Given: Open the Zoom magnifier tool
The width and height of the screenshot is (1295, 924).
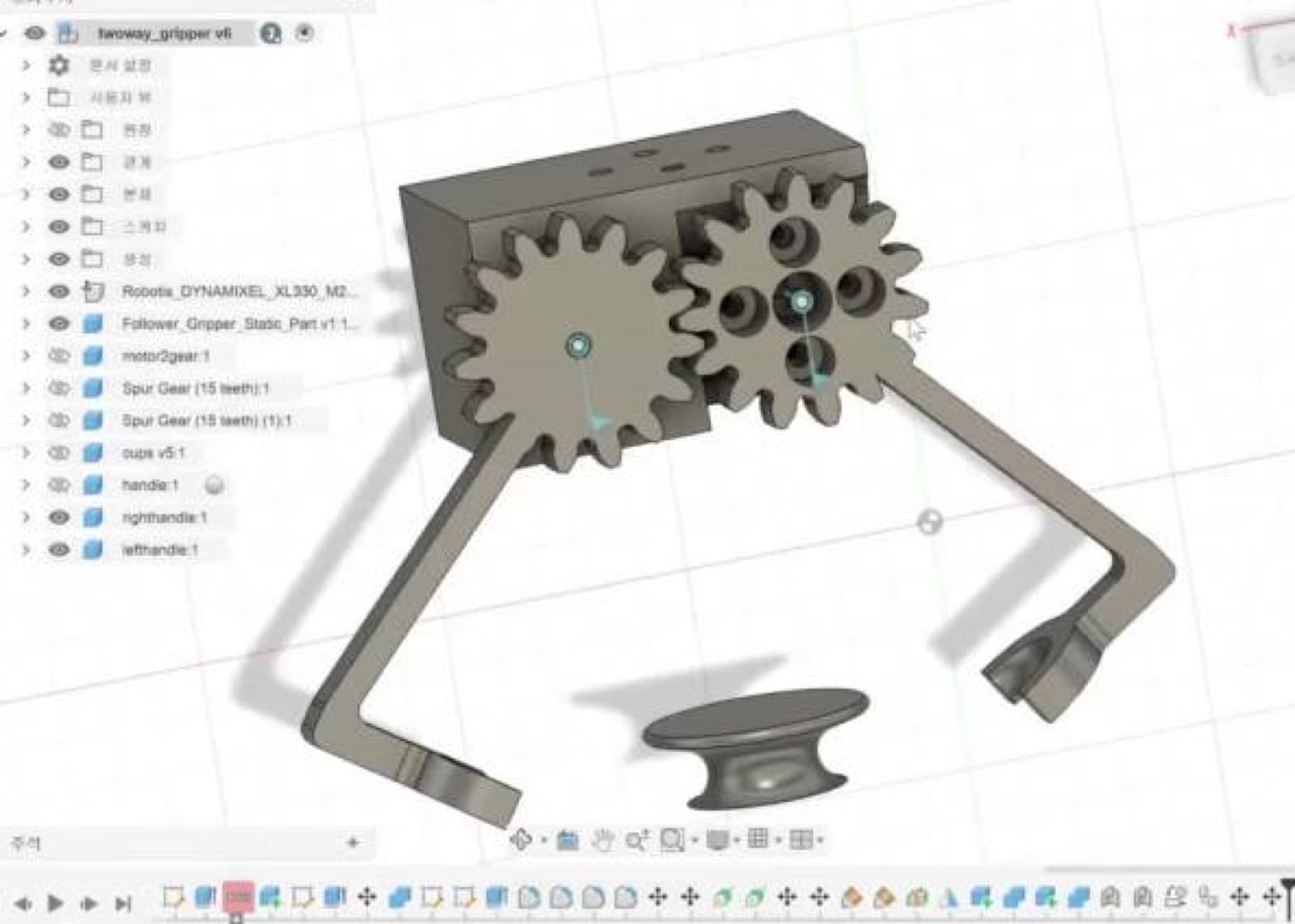Looking at the screenshot, I should click(637, 841).
